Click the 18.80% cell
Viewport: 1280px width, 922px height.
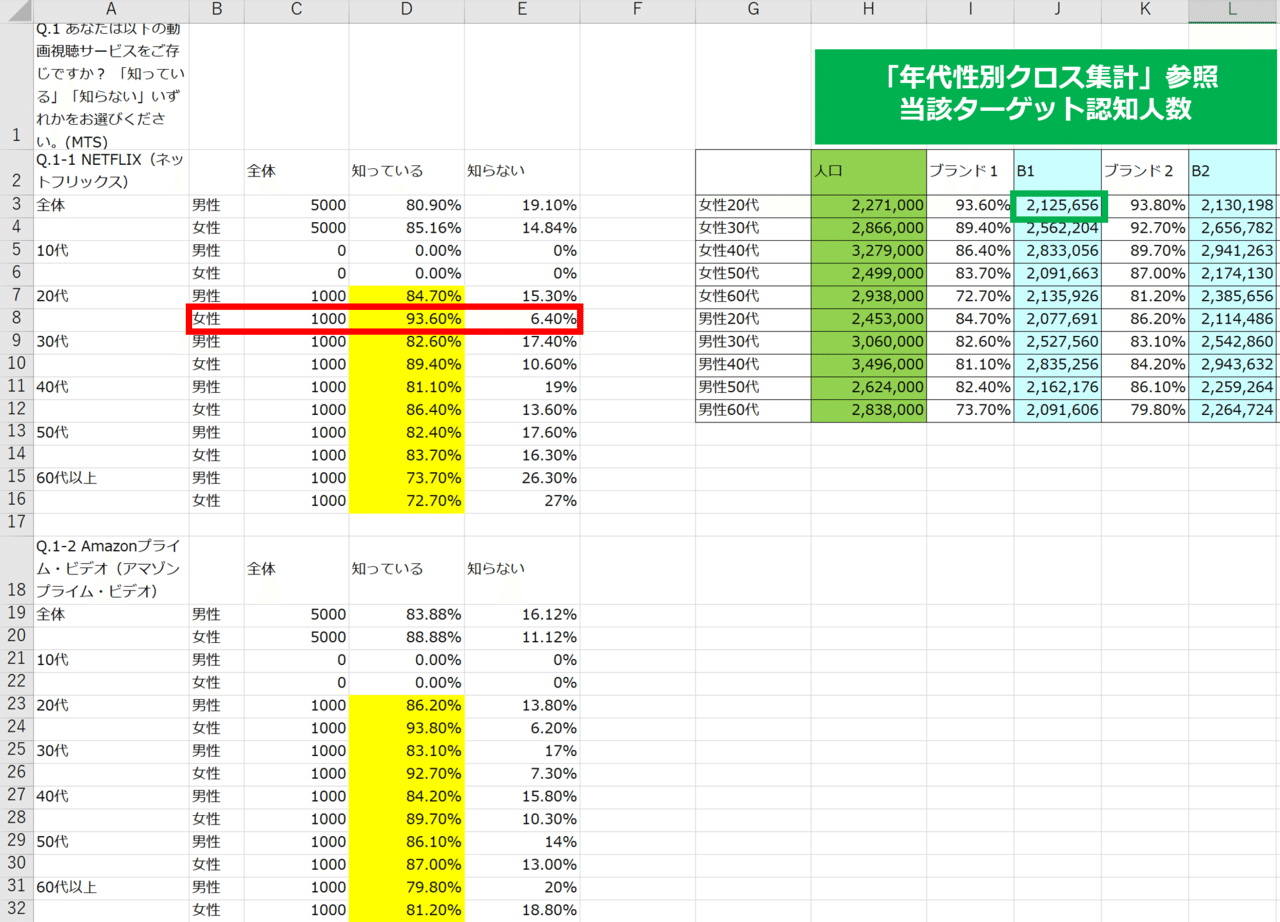click(x=522, y=909)
